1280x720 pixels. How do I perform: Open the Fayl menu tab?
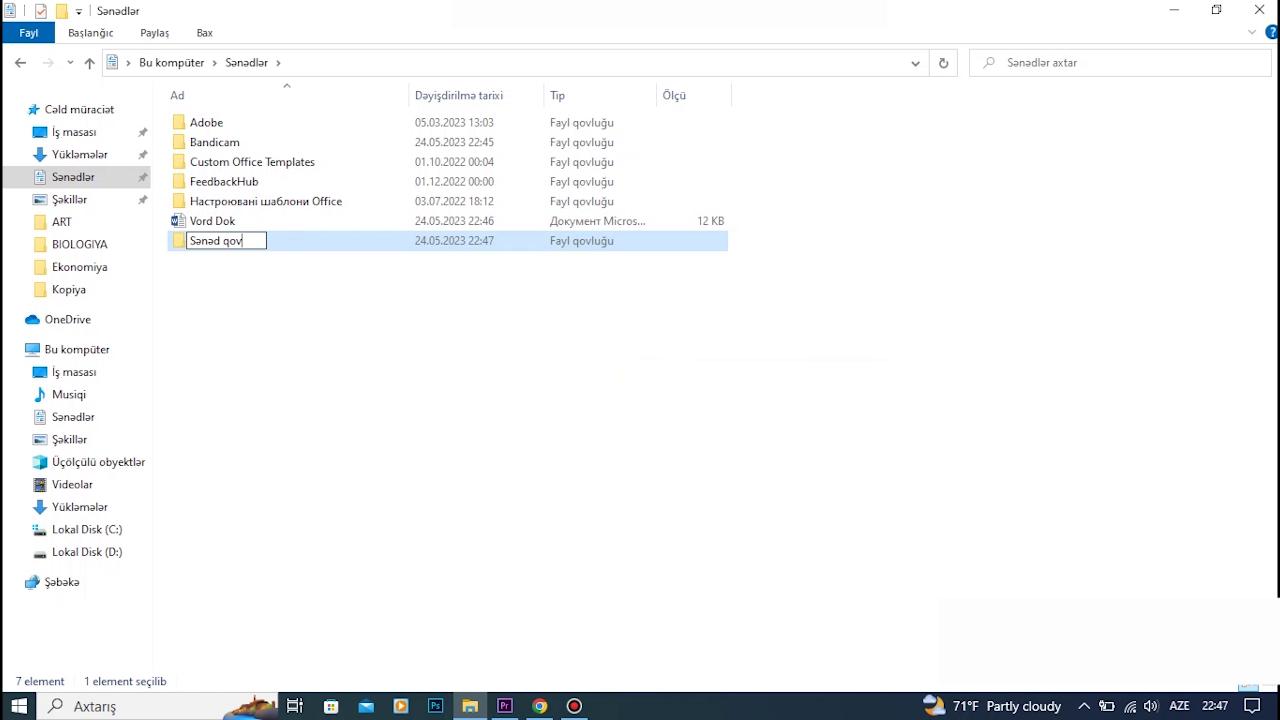[28, 33]
